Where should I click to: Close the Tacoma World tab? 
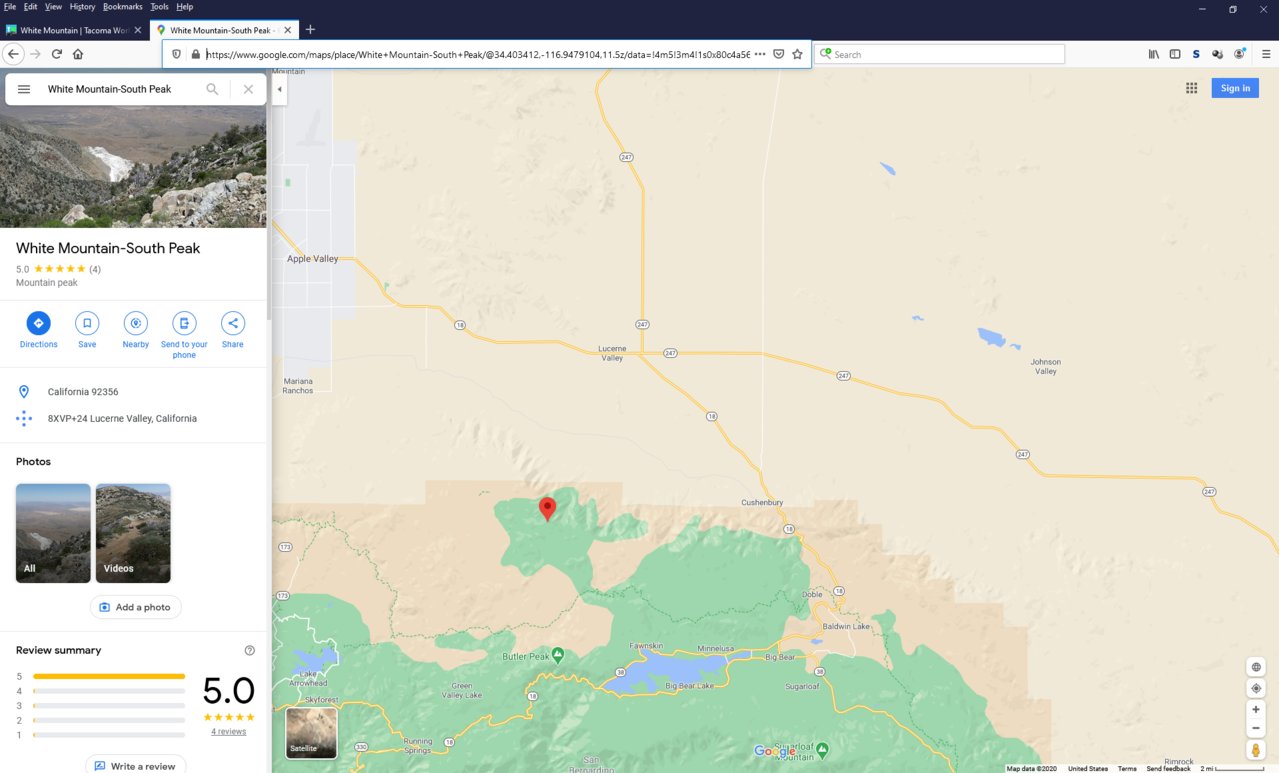pyautogui.click(x=138, y=30)
